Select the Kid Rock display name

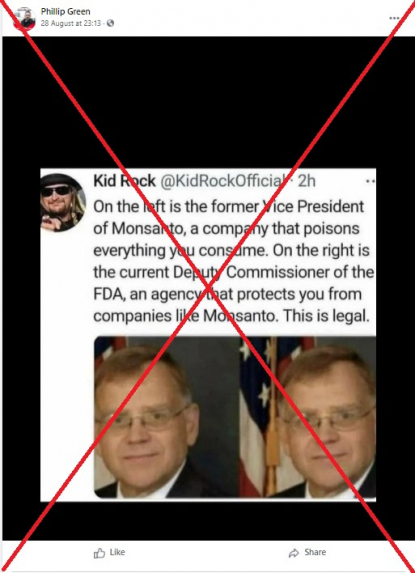pos(124,181)
